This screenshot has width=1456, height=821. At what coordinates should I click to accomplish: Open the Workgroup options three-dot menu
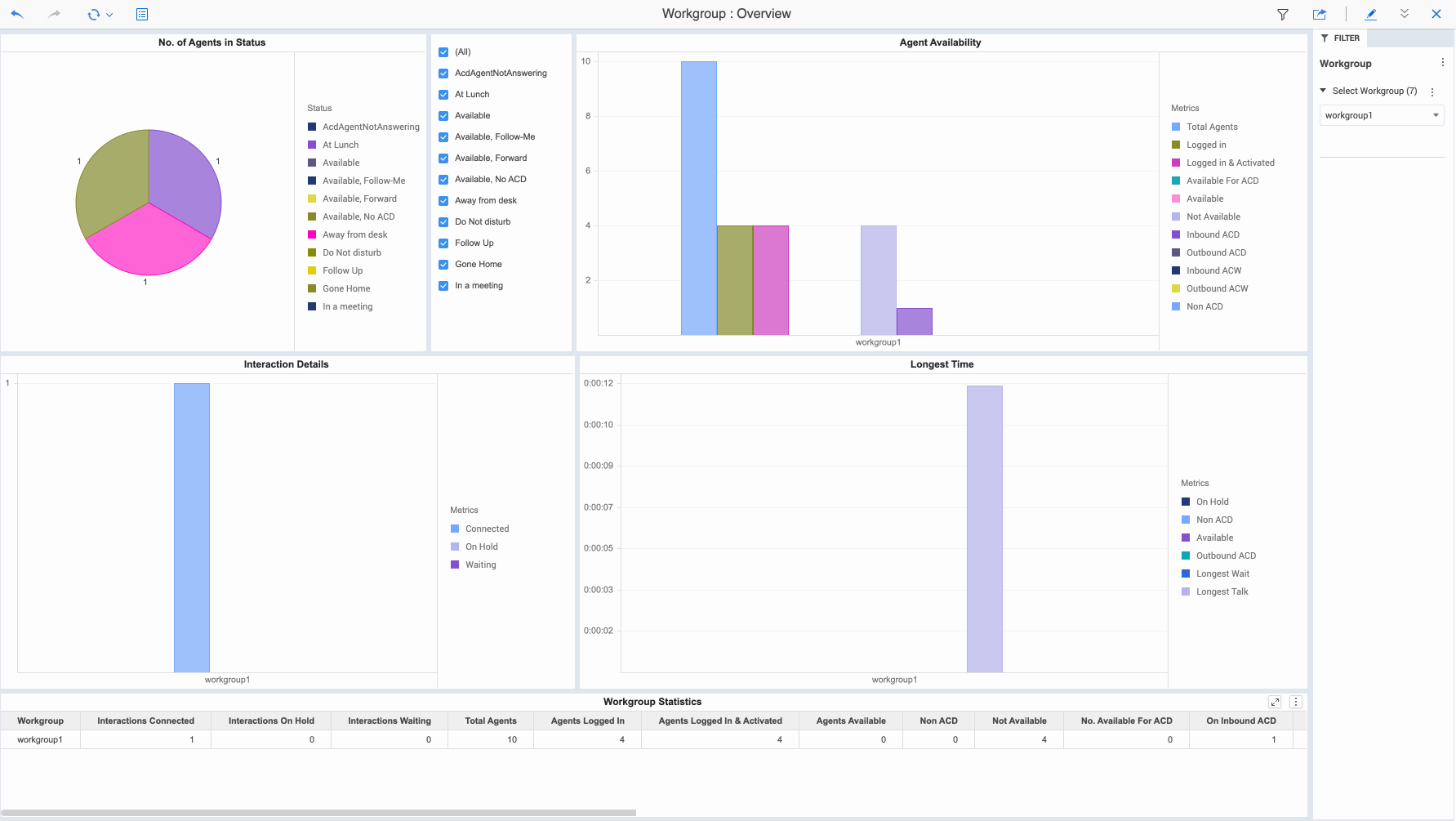click(1441, 64)
